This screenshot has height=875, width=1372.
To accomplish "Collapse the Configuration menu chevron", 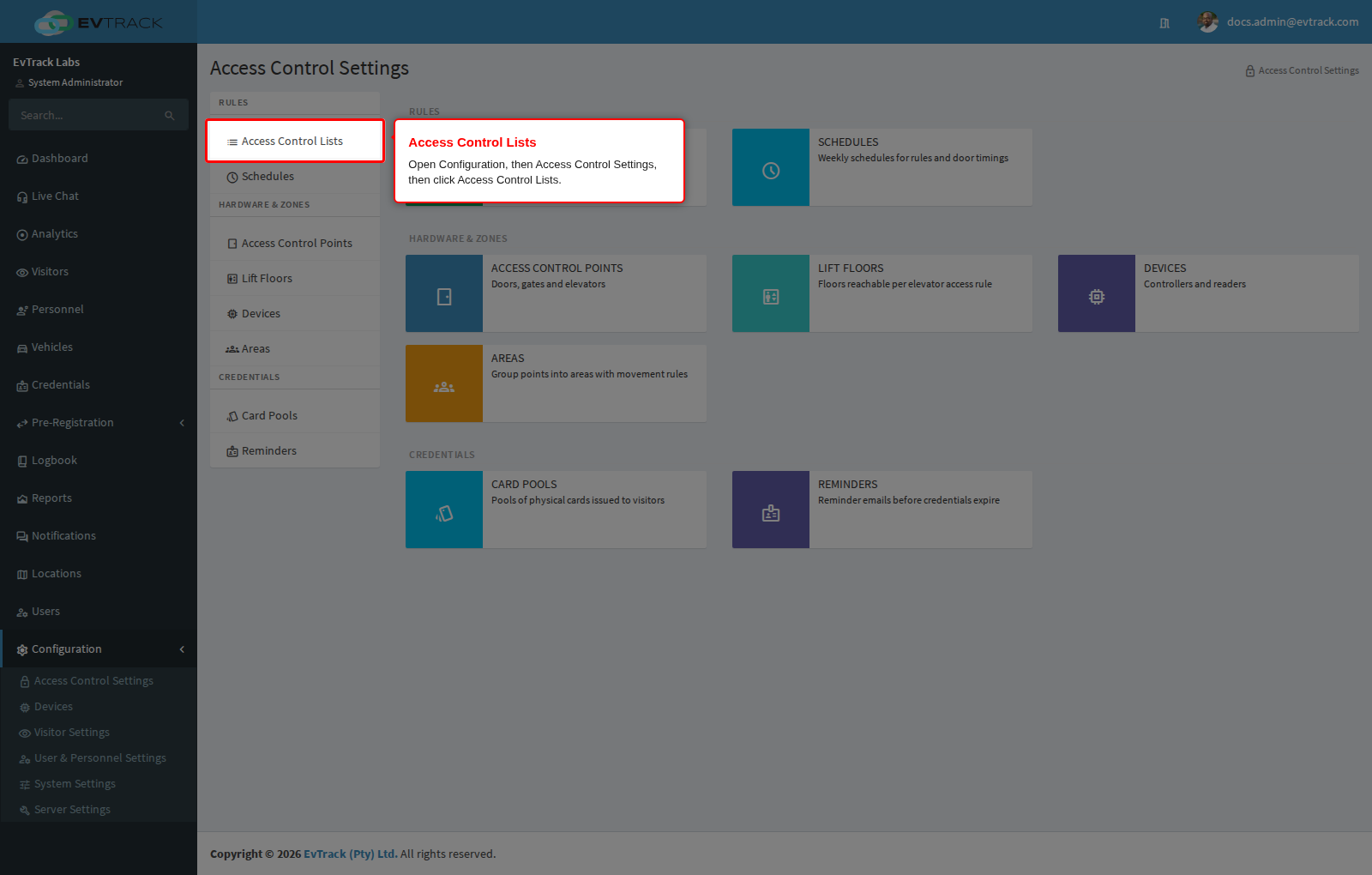I will click(x=182, y=649).
